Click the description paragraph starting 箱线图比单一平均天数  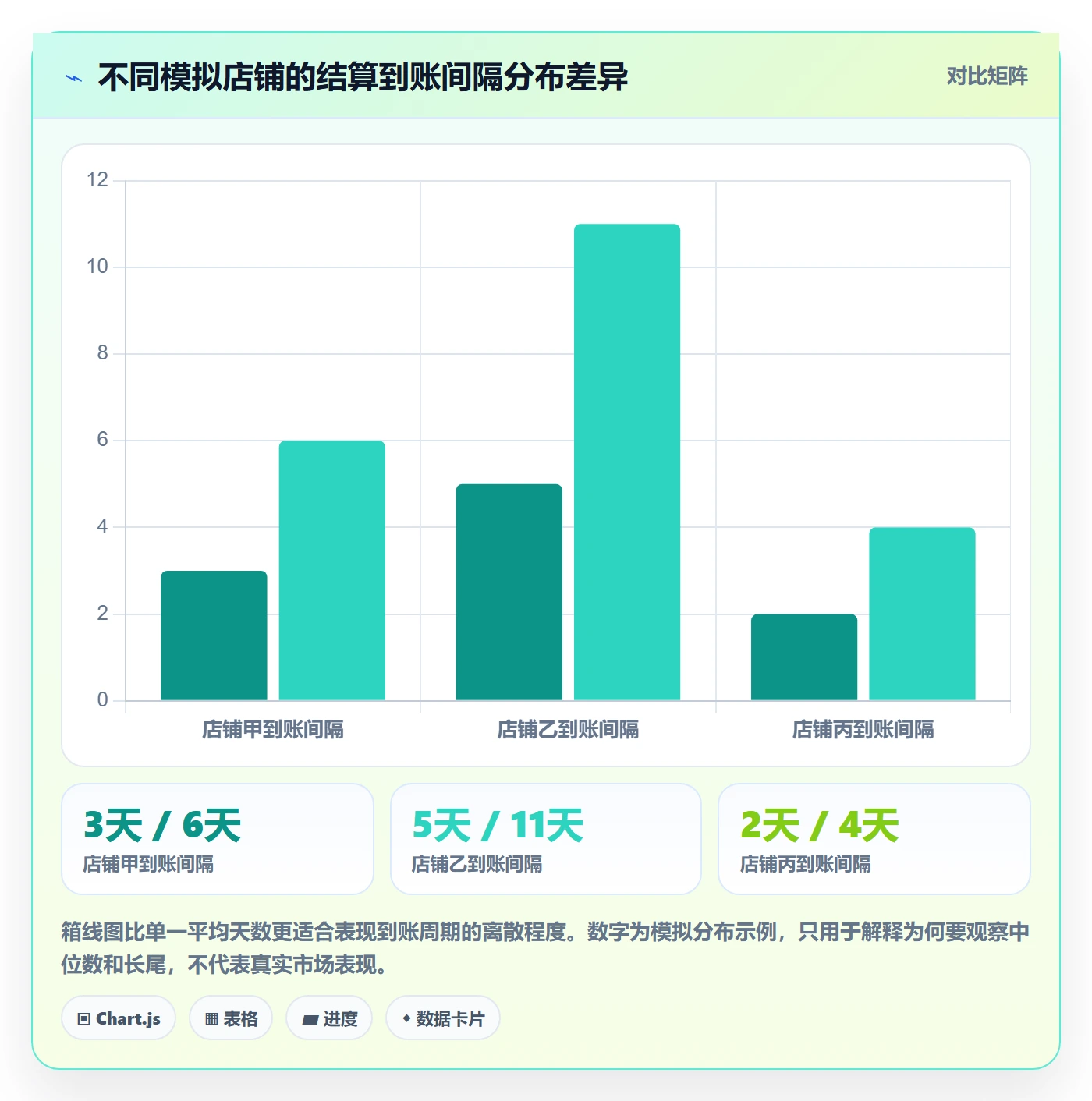546,948
